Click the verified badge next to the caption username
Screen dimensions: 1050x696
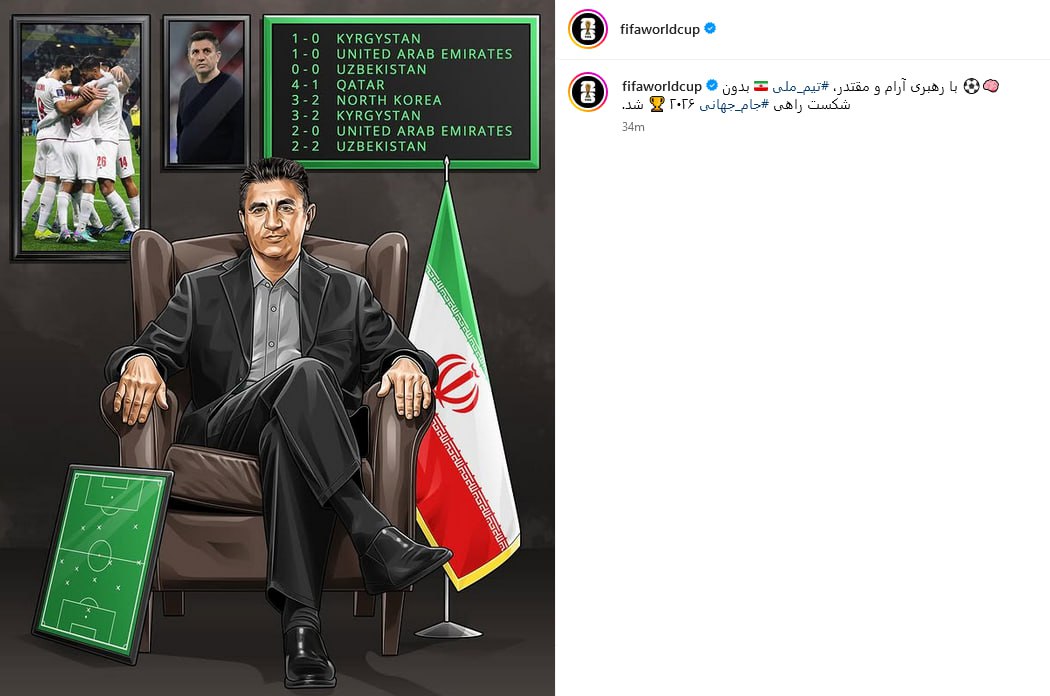(x=712, y=86)
